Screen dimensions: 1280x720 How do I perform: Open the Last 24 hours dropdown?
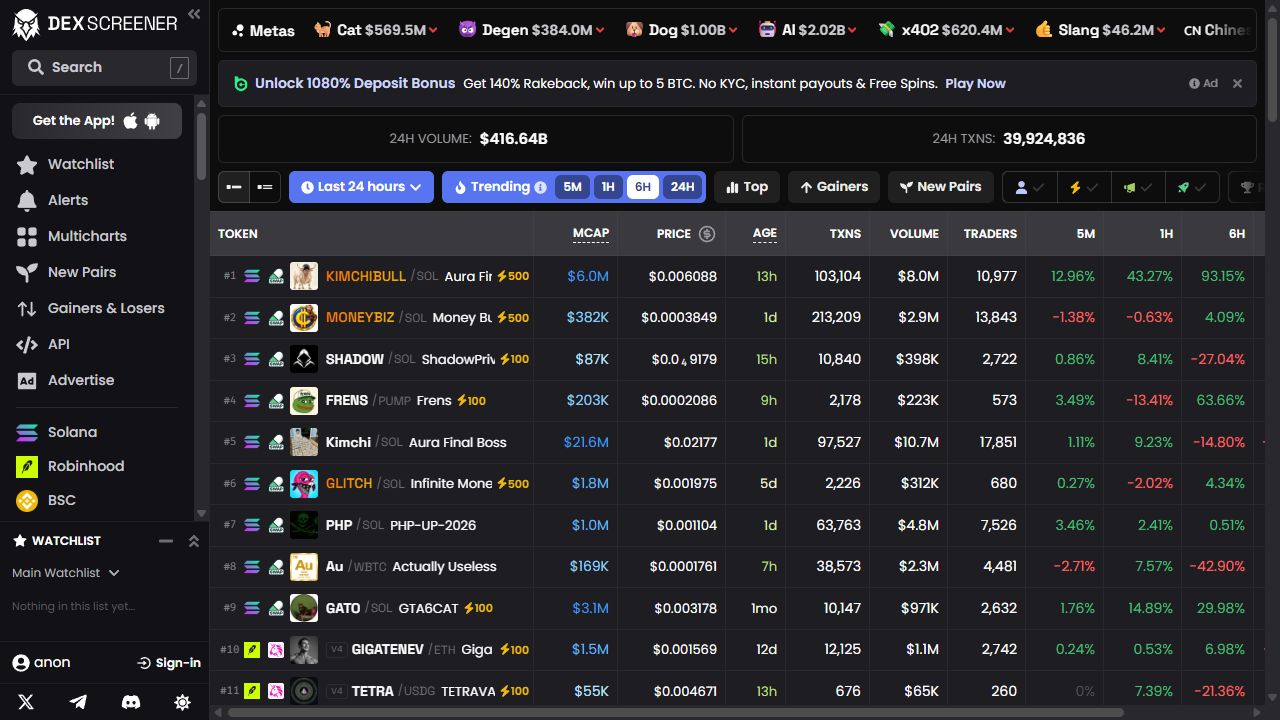[x=361, y=187]
